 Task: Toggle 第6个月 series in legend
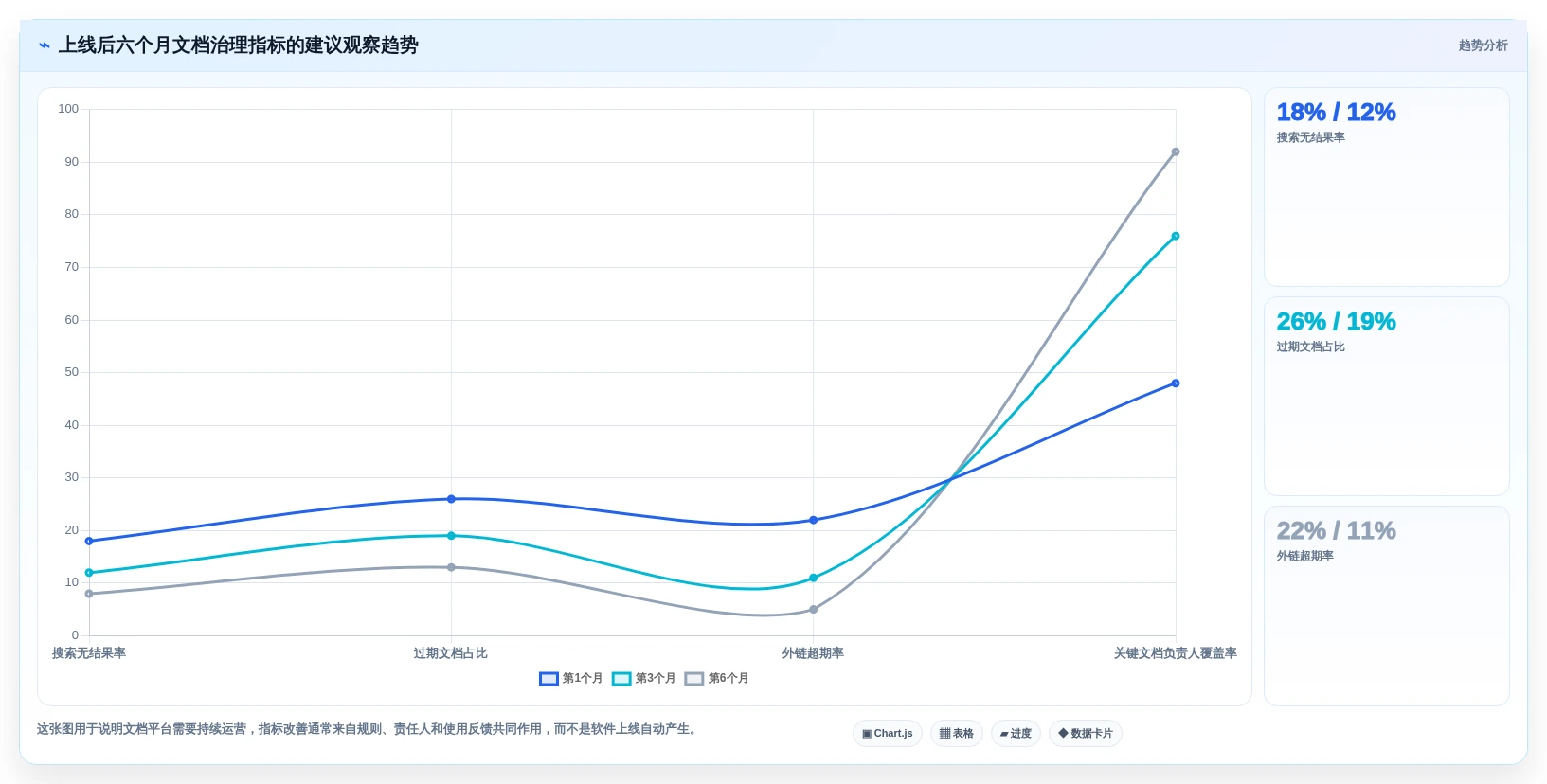pos(717,679)
